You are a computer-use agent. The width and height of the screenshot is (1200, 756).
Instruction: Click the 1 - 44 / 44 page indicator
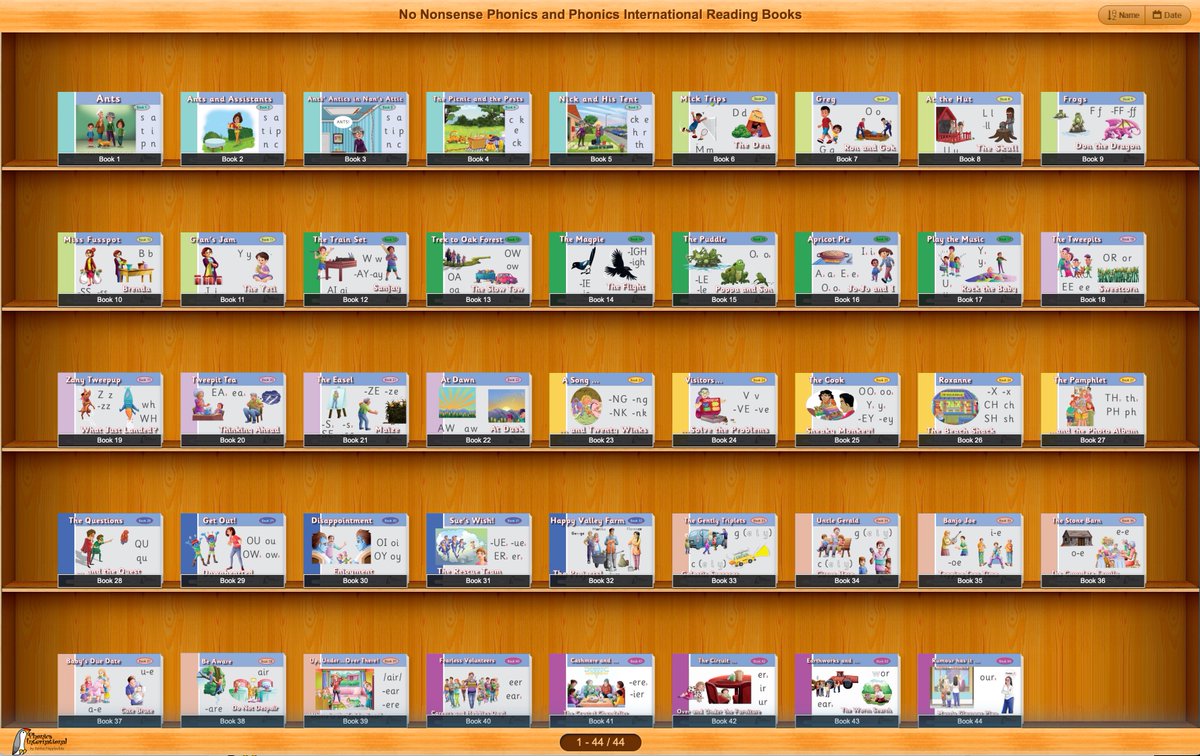[600, 742]
